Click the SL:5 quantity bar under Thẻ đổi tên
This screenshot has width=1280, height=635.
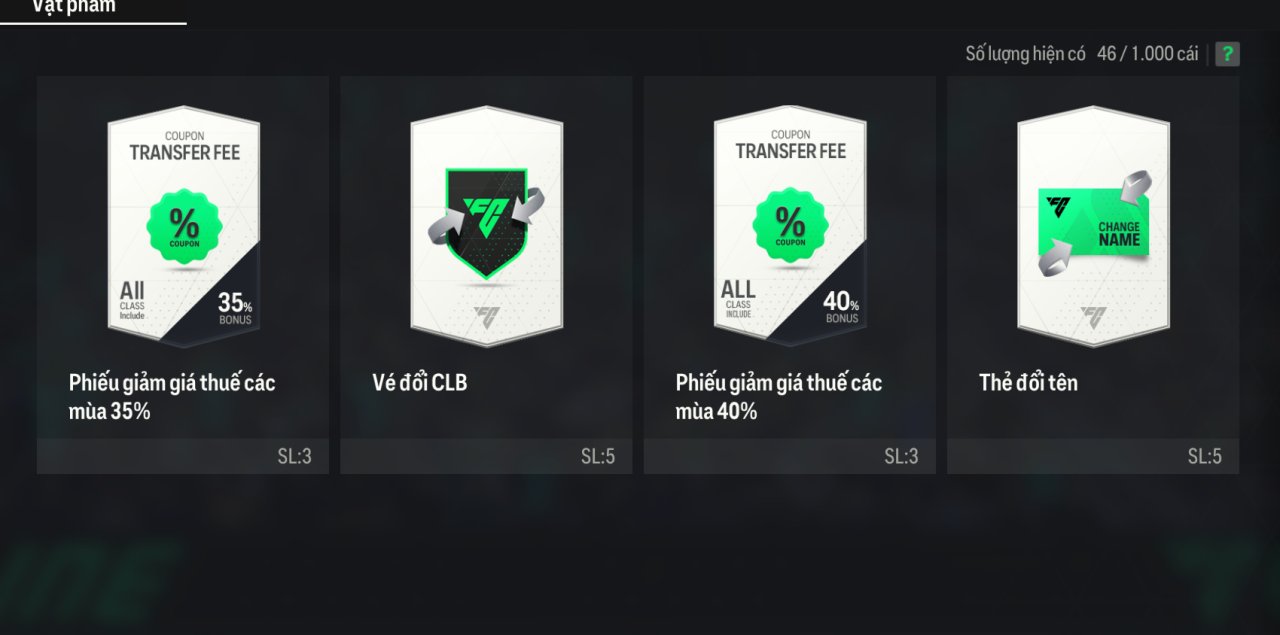click(1093, 456)
